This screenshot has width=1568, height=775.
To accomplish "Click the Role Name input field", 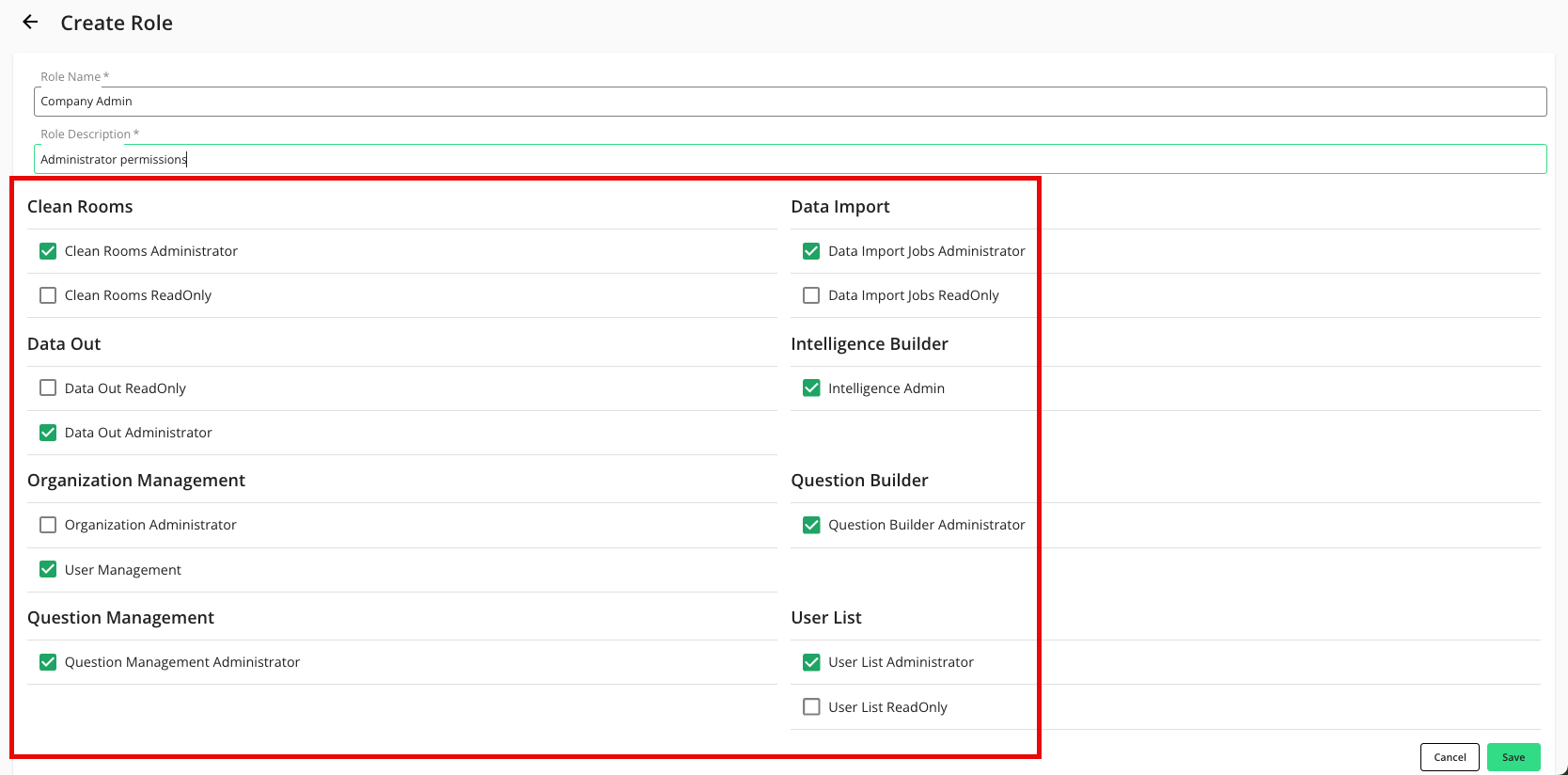I will click(790, 102).
